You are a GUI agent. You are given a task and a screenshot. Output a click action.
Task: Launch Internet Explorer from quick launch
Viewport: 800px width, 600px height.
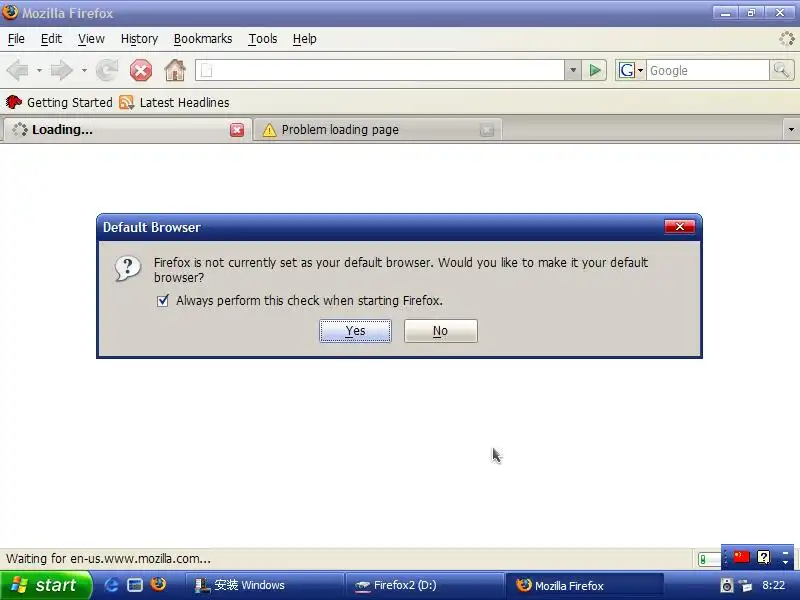111,585
